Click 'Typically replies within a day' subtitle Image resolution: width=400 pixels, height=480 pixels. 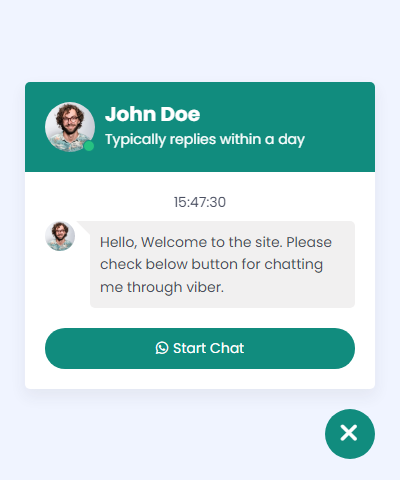(205, 139)
